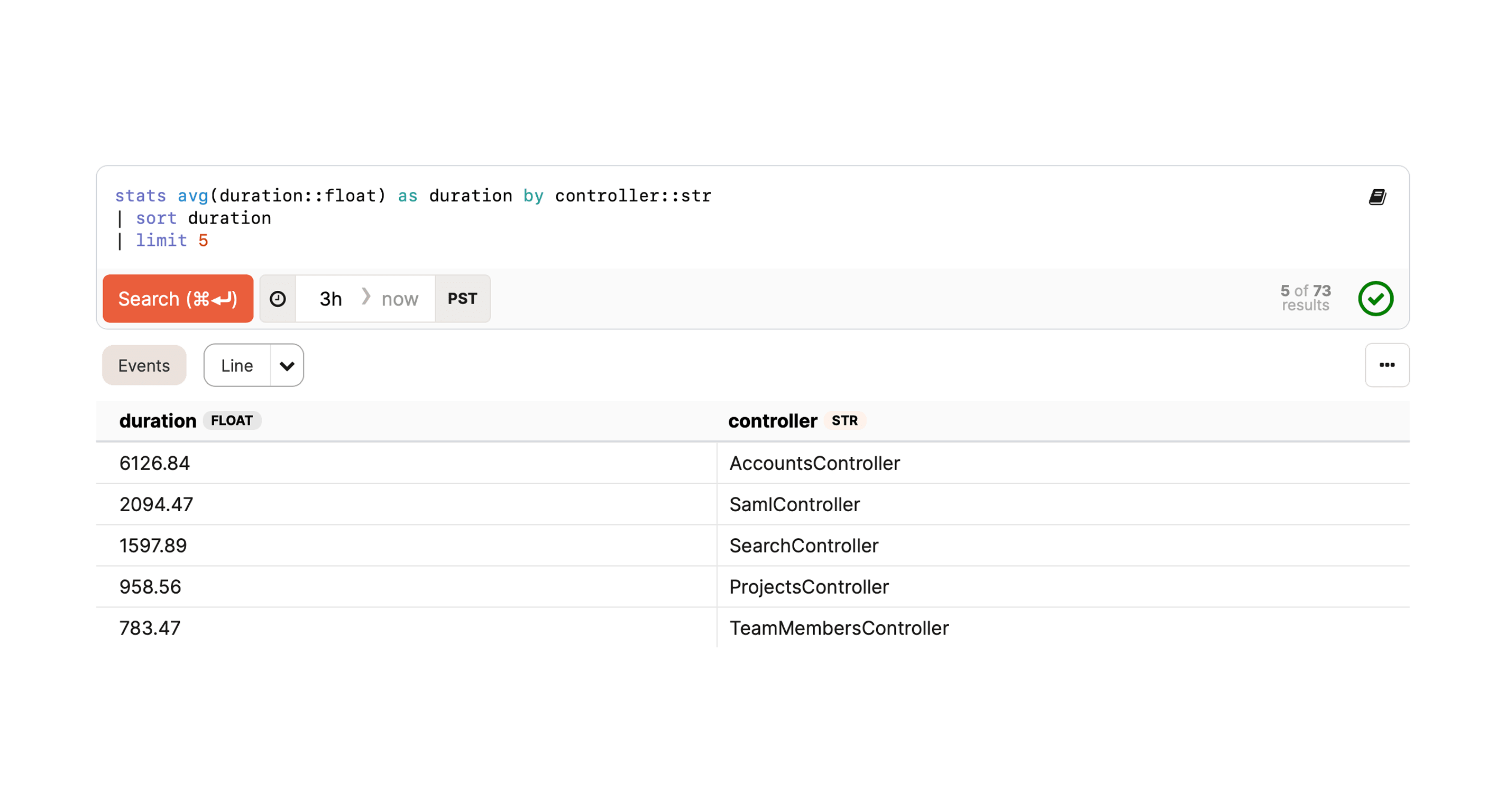Open the three-dots more options menu

1386,365
